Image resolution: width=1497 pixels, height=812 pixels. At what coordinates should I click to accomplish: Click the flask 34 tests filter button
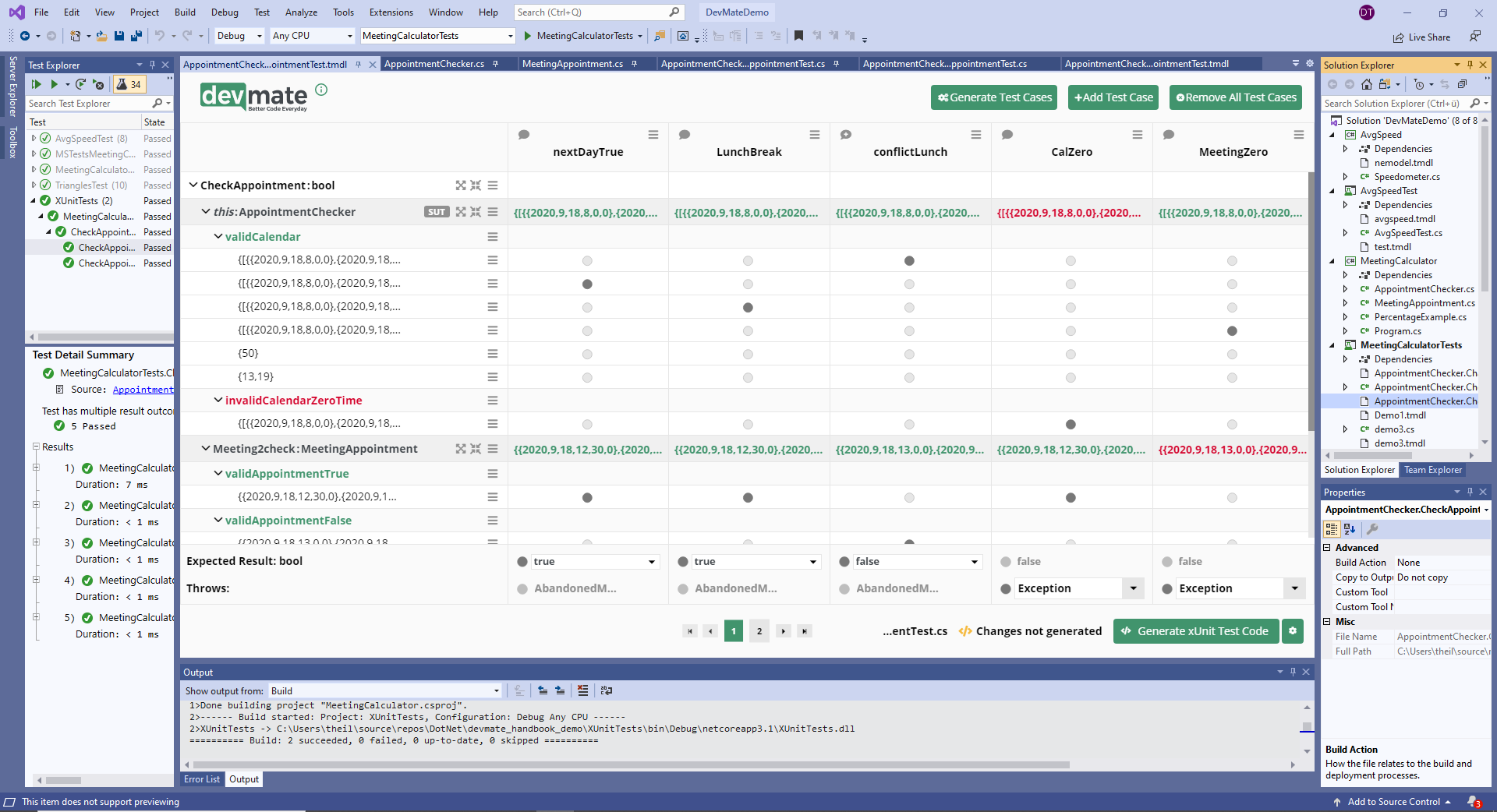click(129, 84)
